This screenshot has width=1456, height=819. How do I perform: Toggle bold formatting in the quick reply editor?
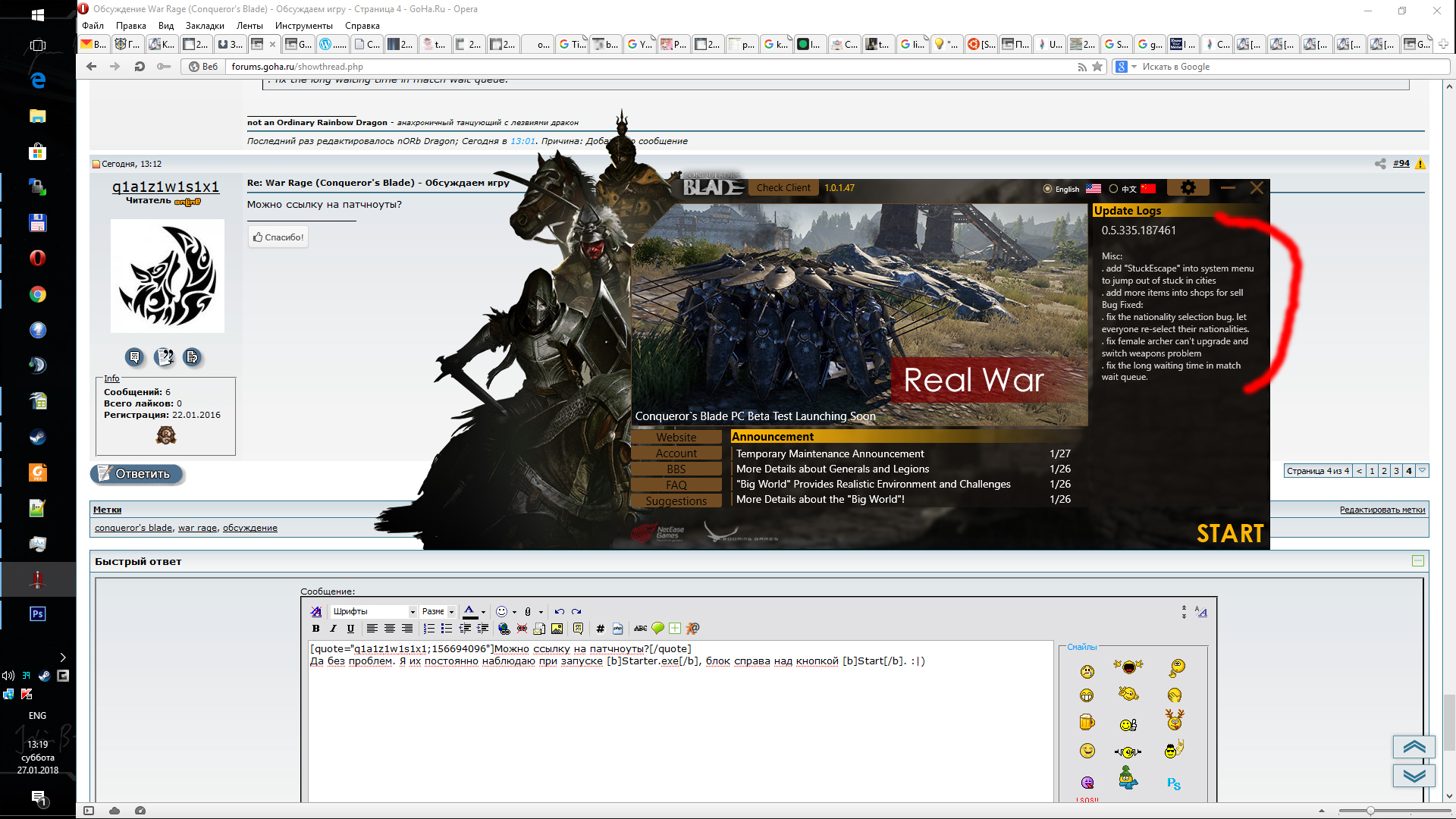(316, 629)
